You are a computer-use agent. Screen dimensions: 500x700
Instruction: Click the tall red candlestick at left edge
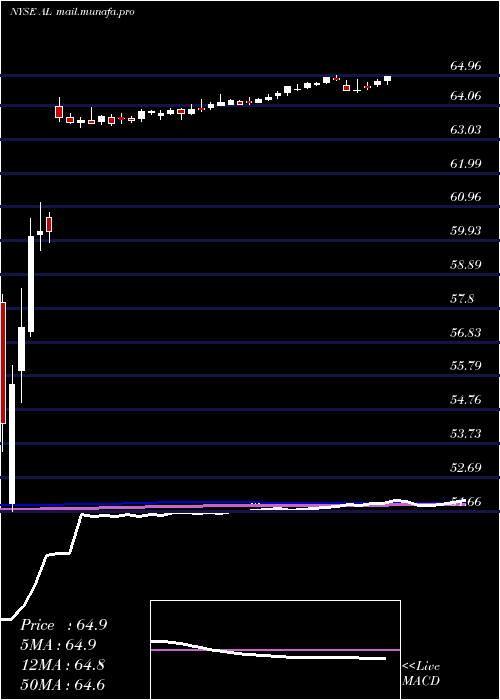pyautogui.click(x=3, y=362)
